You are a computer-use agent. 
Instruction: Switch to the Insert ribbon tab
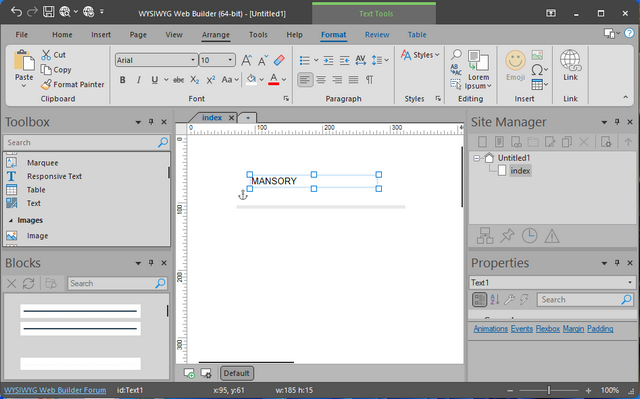[x=101, y=35]
